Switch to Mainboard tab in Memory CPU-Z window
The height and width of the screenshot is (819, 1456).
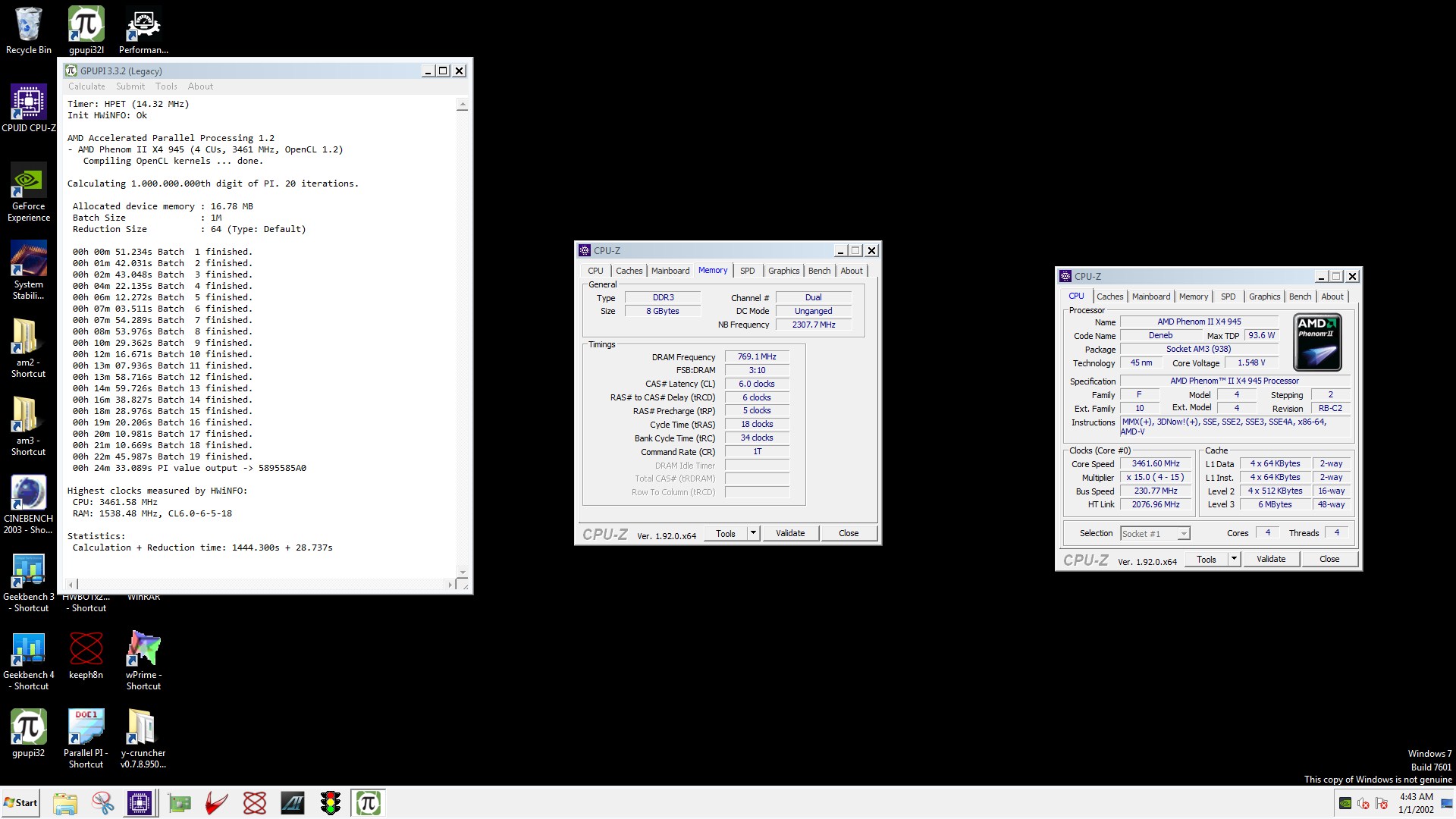click(x=670, y=271)
